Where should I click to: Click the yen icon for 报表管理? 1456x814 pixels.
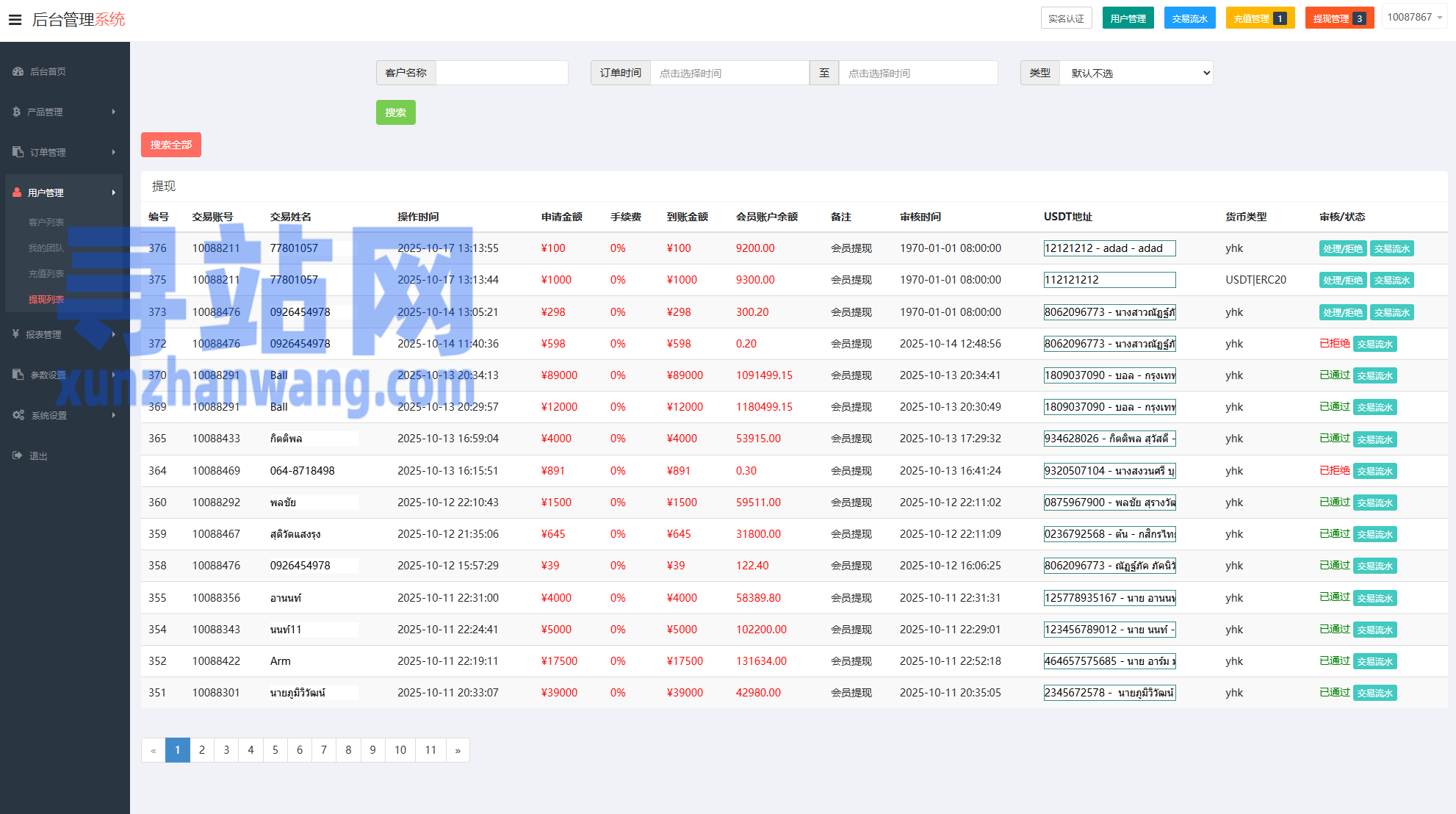[16, 334]
